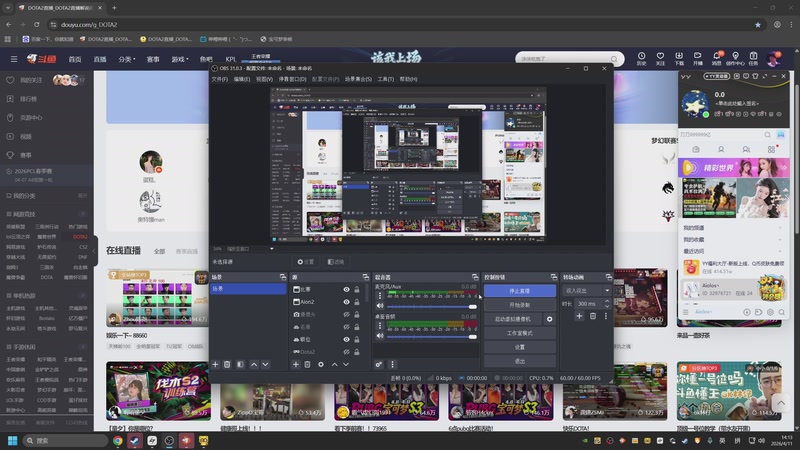Open source properties gear icon
800x450 pixels.
(320, 364)
